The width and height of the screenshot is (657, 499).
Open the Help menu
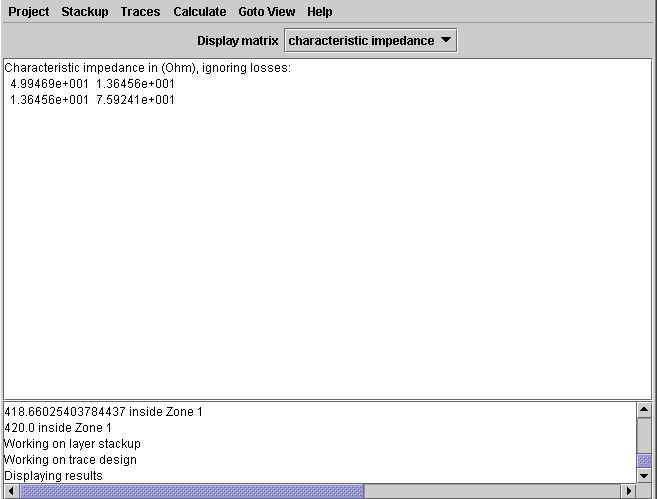click(x=320, y=12)
